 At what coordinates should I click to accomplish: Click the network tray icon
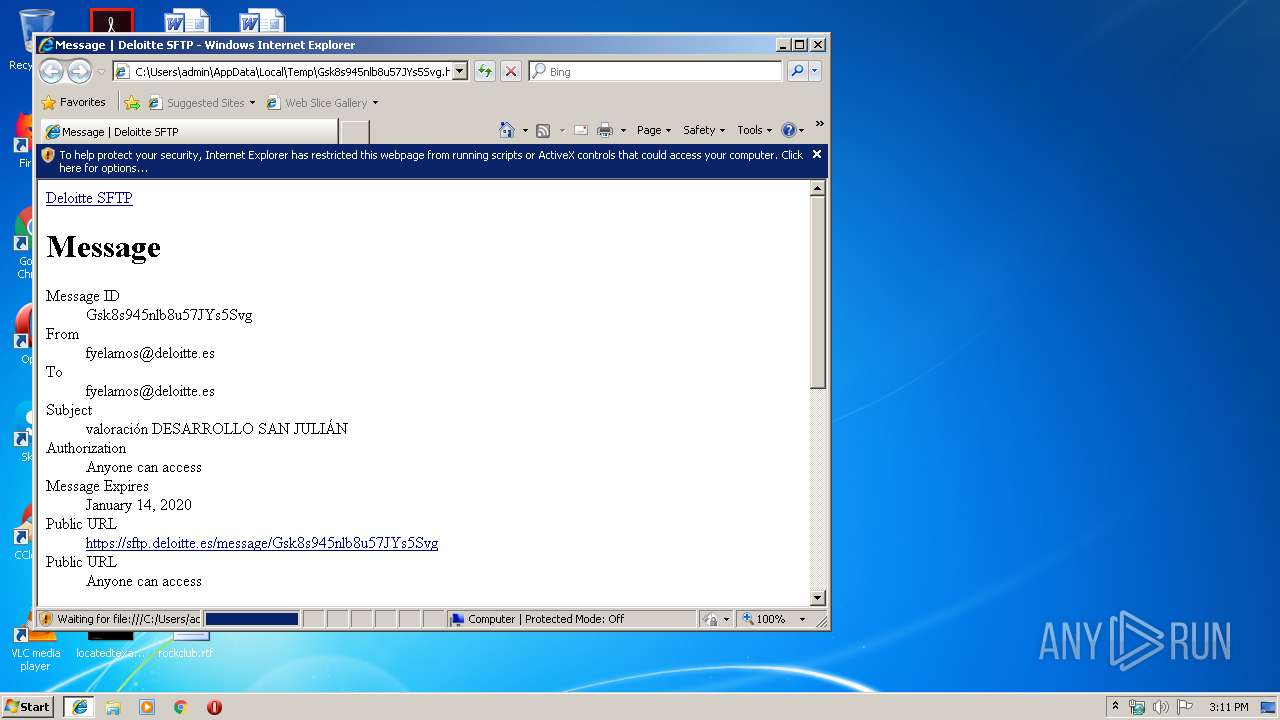click(x=1137, y=707)
